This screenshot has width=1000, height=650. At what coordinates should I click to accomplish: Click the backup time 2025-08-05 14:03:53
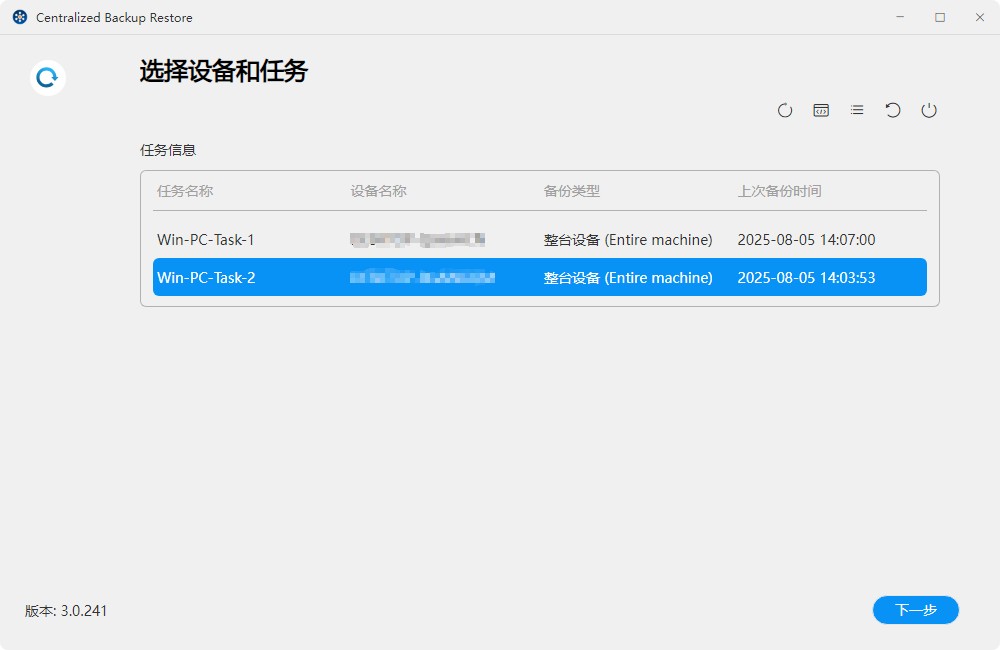pyautogui.click(x=805, y=277)
